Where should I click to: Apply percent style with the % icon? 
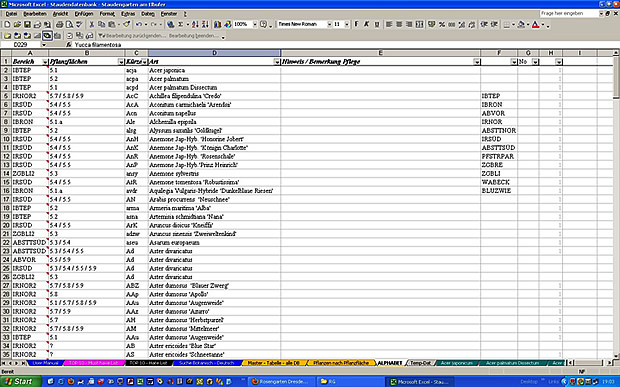pyautogui.click(x=442, y=25)
